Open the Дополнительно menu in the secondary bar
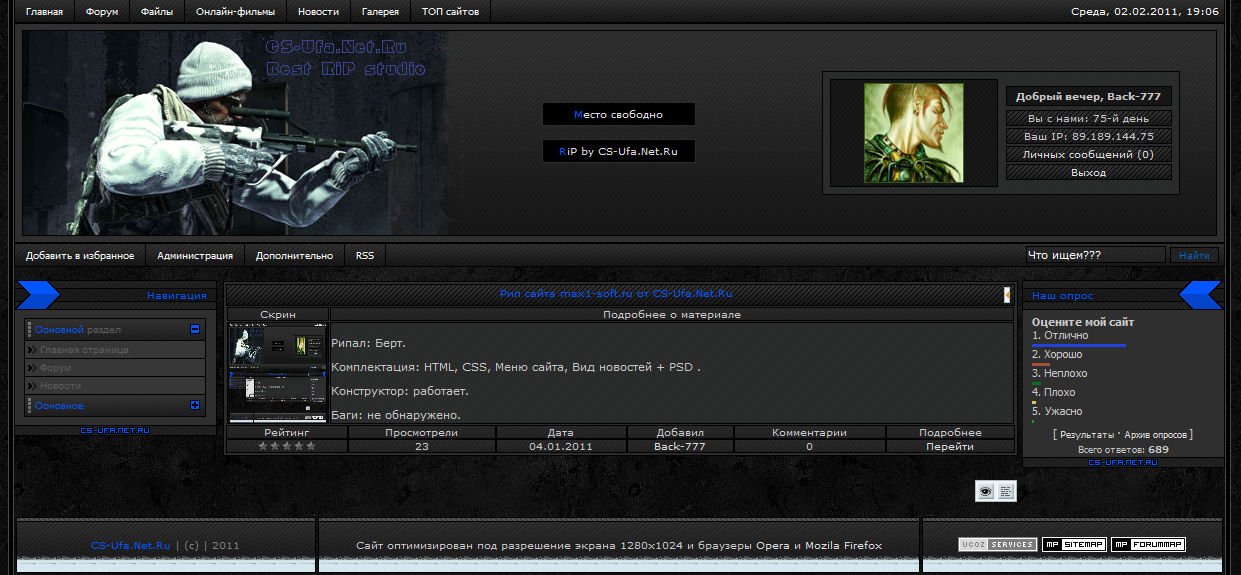The height and width of the screenshot is (575, 1241). point(294,256)
